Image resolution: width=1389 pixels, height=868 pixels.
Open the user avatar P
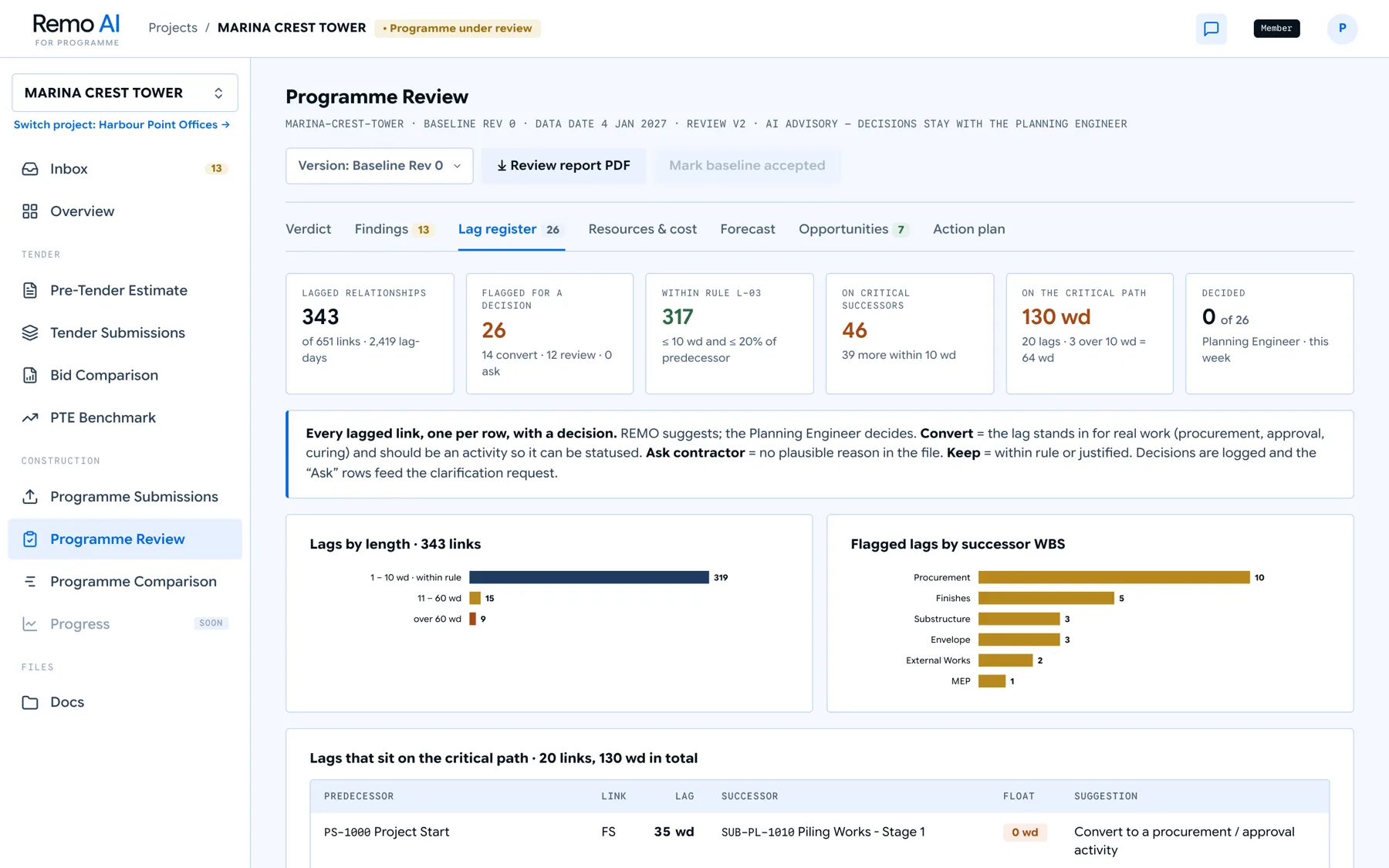coord(1342,29)
